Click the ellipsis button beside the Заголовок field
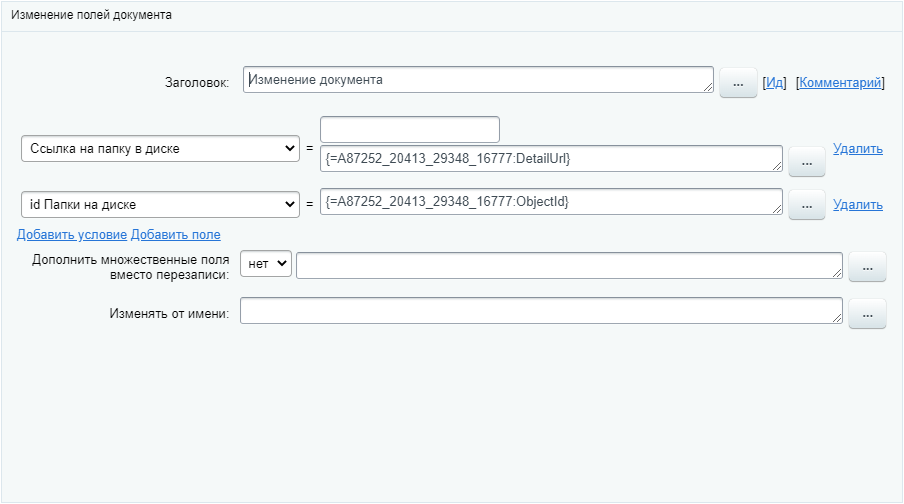The width and height of the screenshot is (904, 504). (x=738, y=85)
